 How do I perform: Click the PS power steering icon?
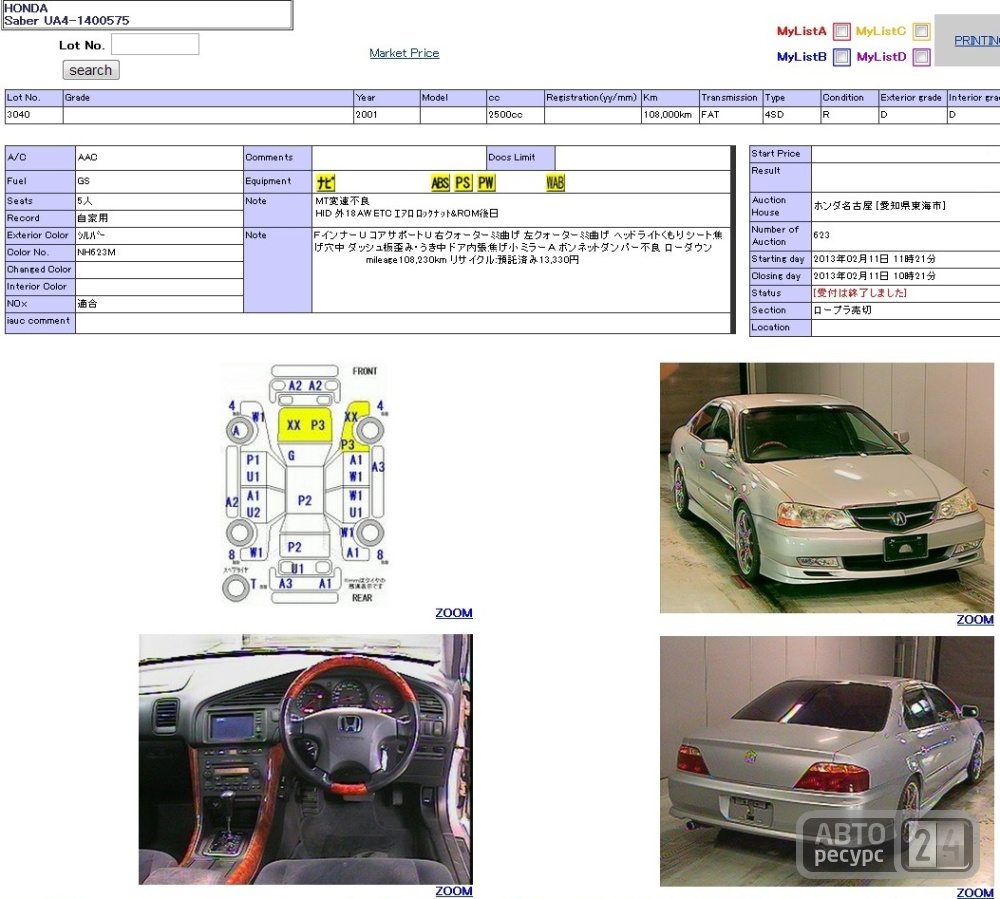coord(463,183)
